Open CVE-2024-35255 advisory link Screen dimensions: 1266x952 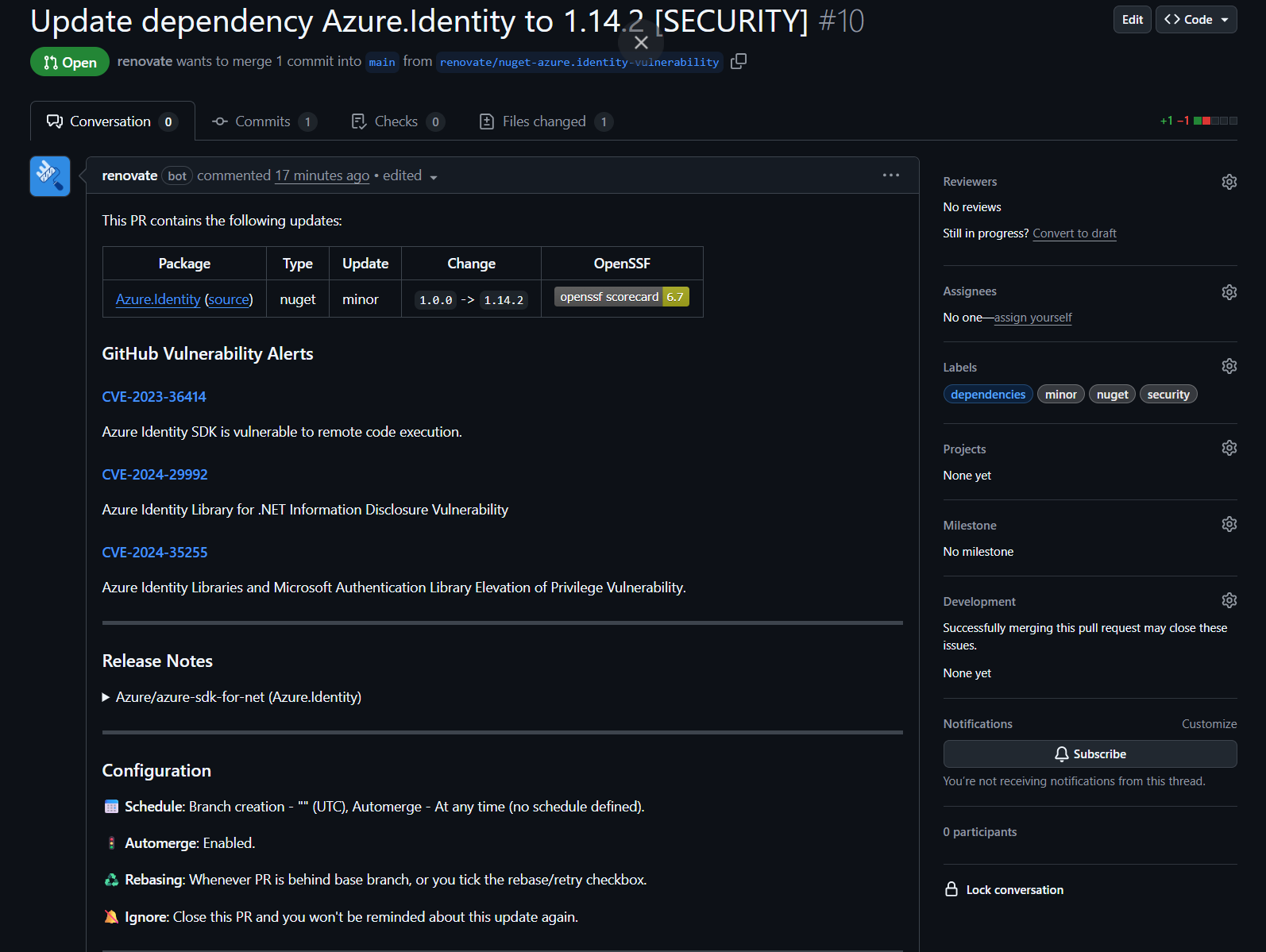point(155,553)
